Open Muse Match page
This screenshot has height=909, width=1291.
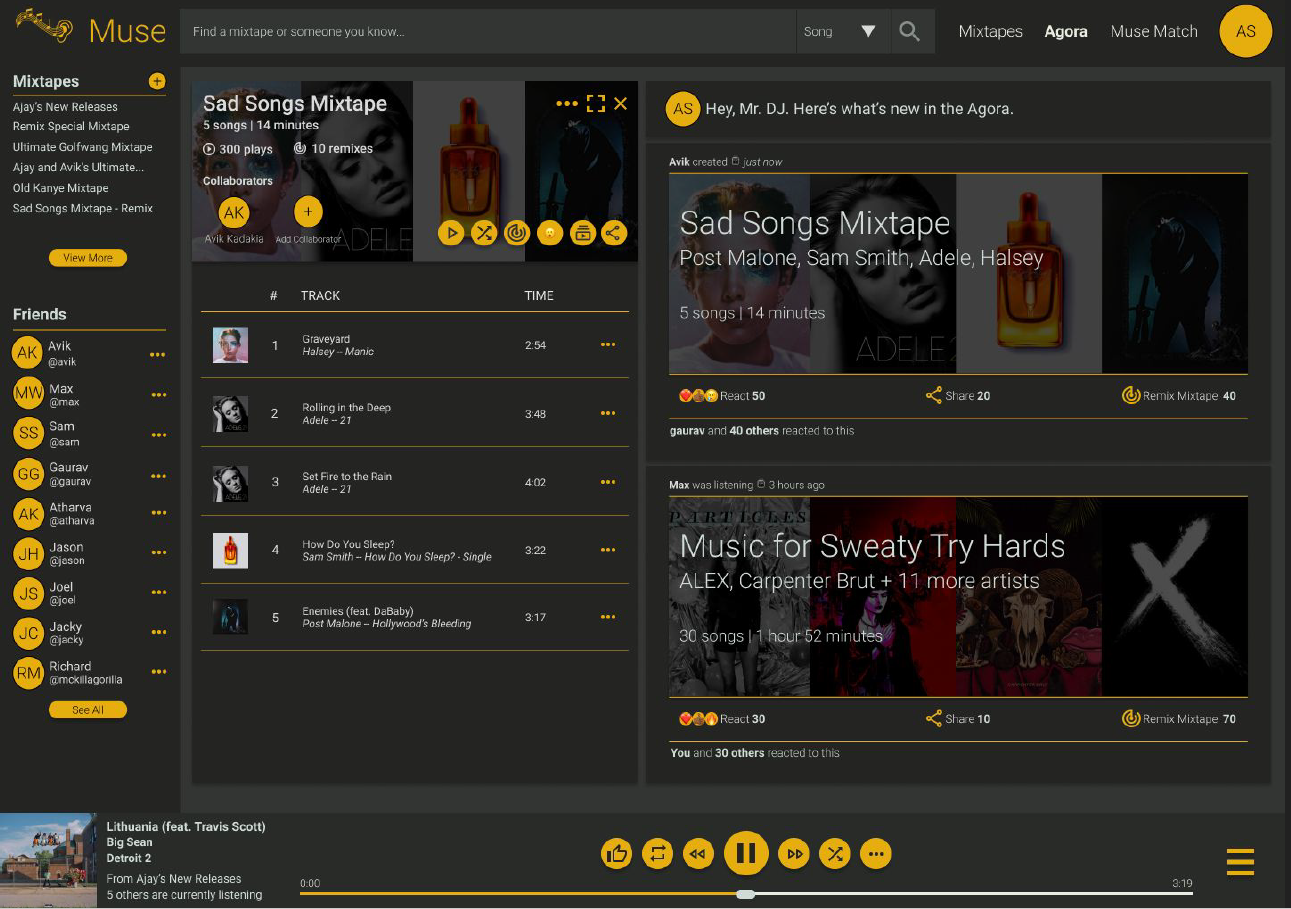1154,31
